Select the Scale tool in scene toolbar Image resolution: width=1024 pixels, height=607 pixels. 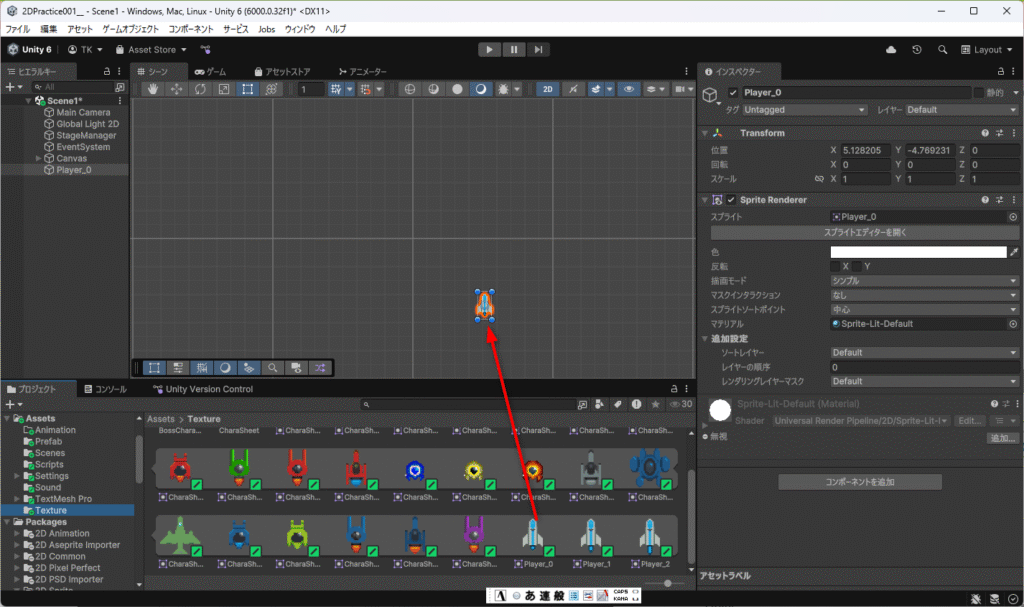coord(223,89)
